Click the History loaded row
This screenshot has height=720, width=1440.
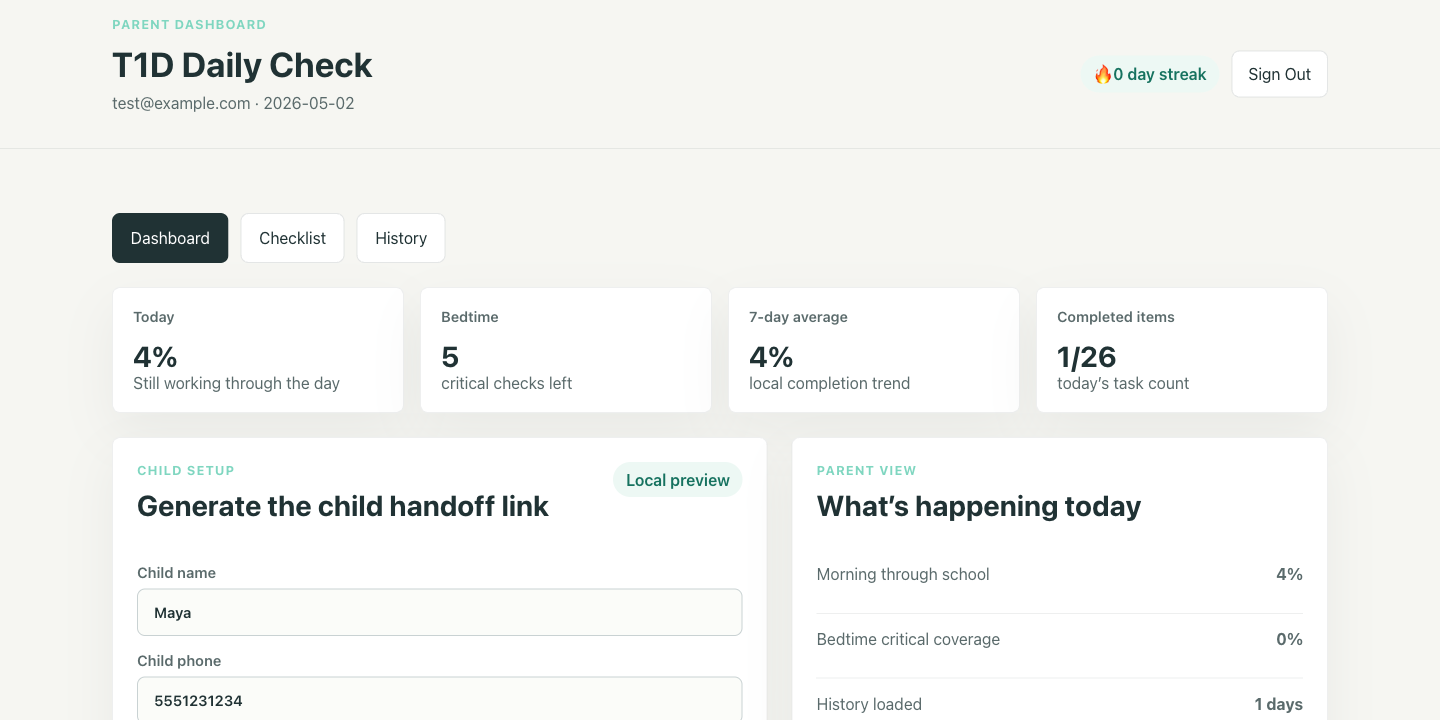pyautogui.click(x=1060, y=704)
